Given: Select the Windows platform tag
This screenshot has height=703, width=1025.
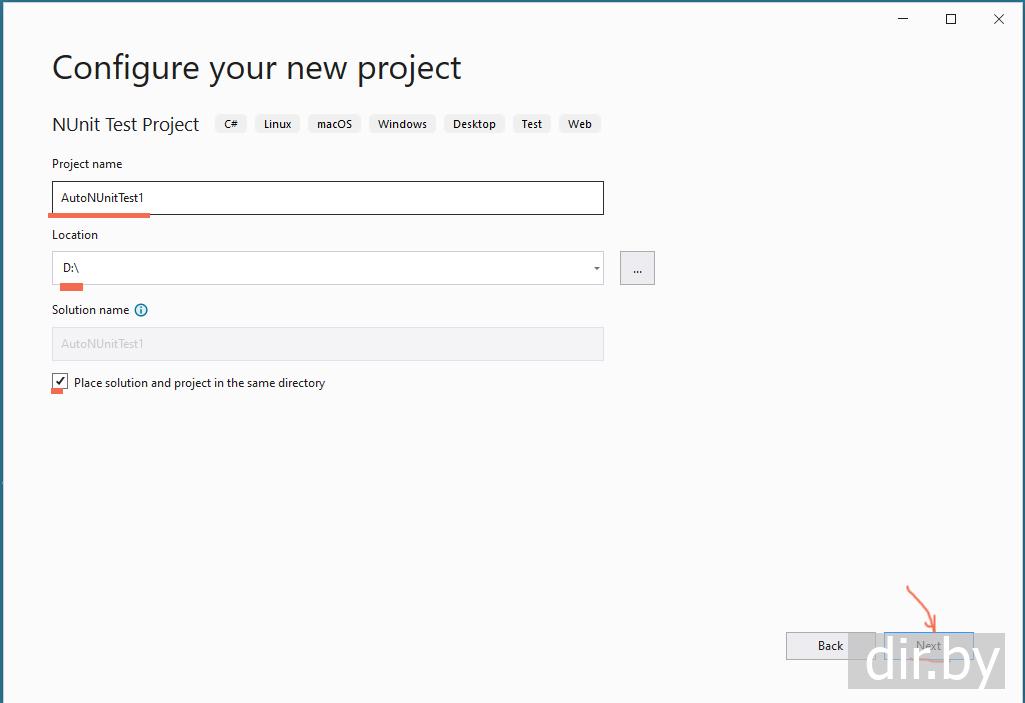Looking at the screenshot, I should tap(402, 124).
